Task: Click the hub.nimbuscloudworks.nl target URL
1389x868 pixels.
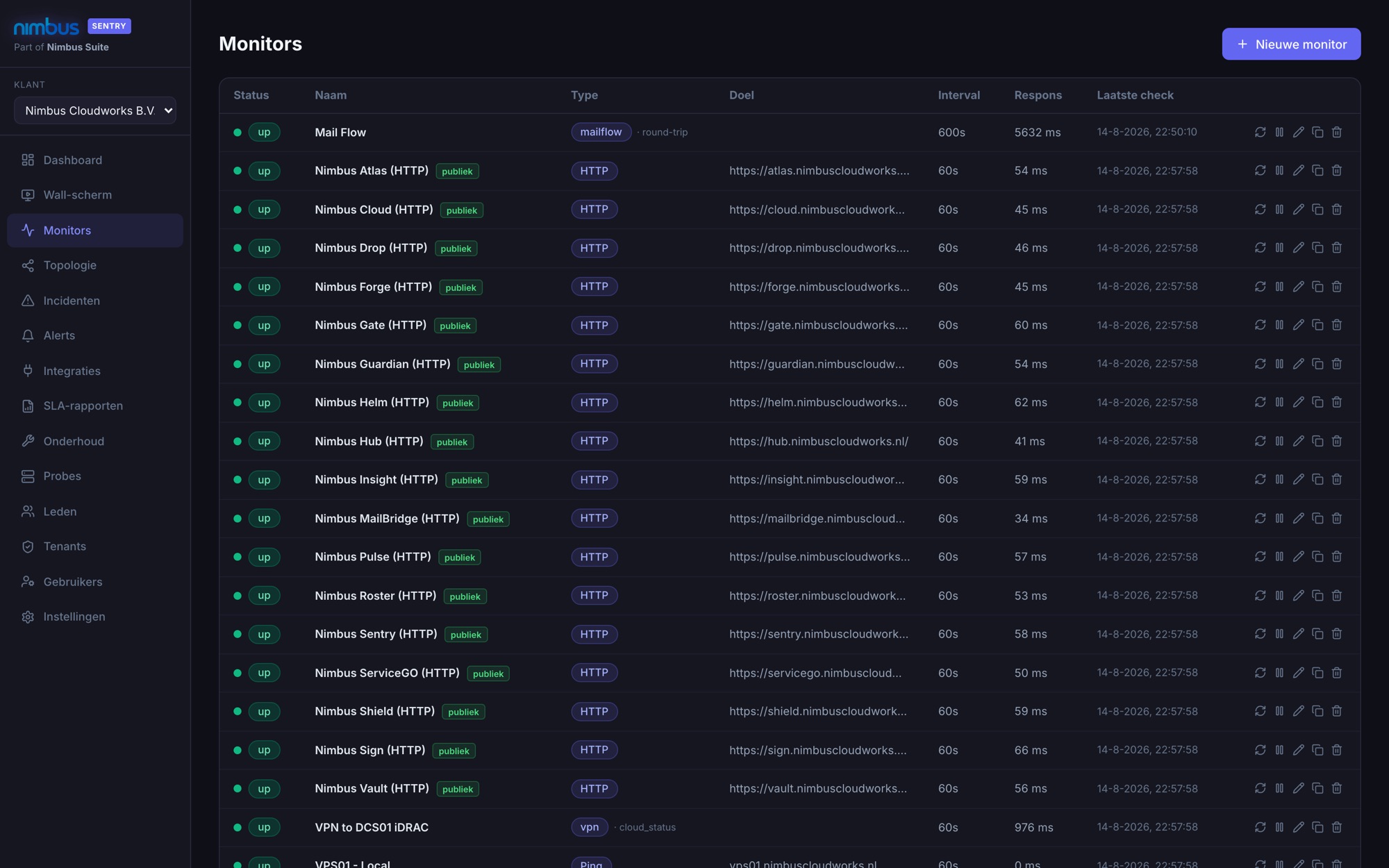Action: [x=819, y=441]
